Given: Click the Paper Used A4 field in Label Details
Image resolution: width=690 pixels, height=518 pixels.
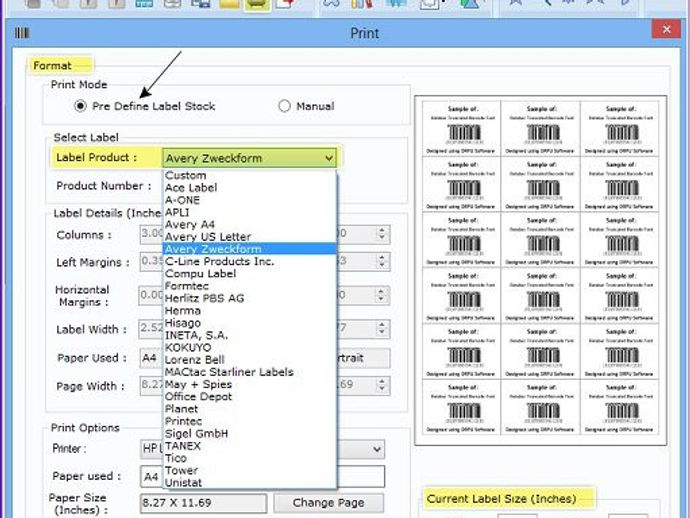Looking at the screenshot, I should click(151, 358).
